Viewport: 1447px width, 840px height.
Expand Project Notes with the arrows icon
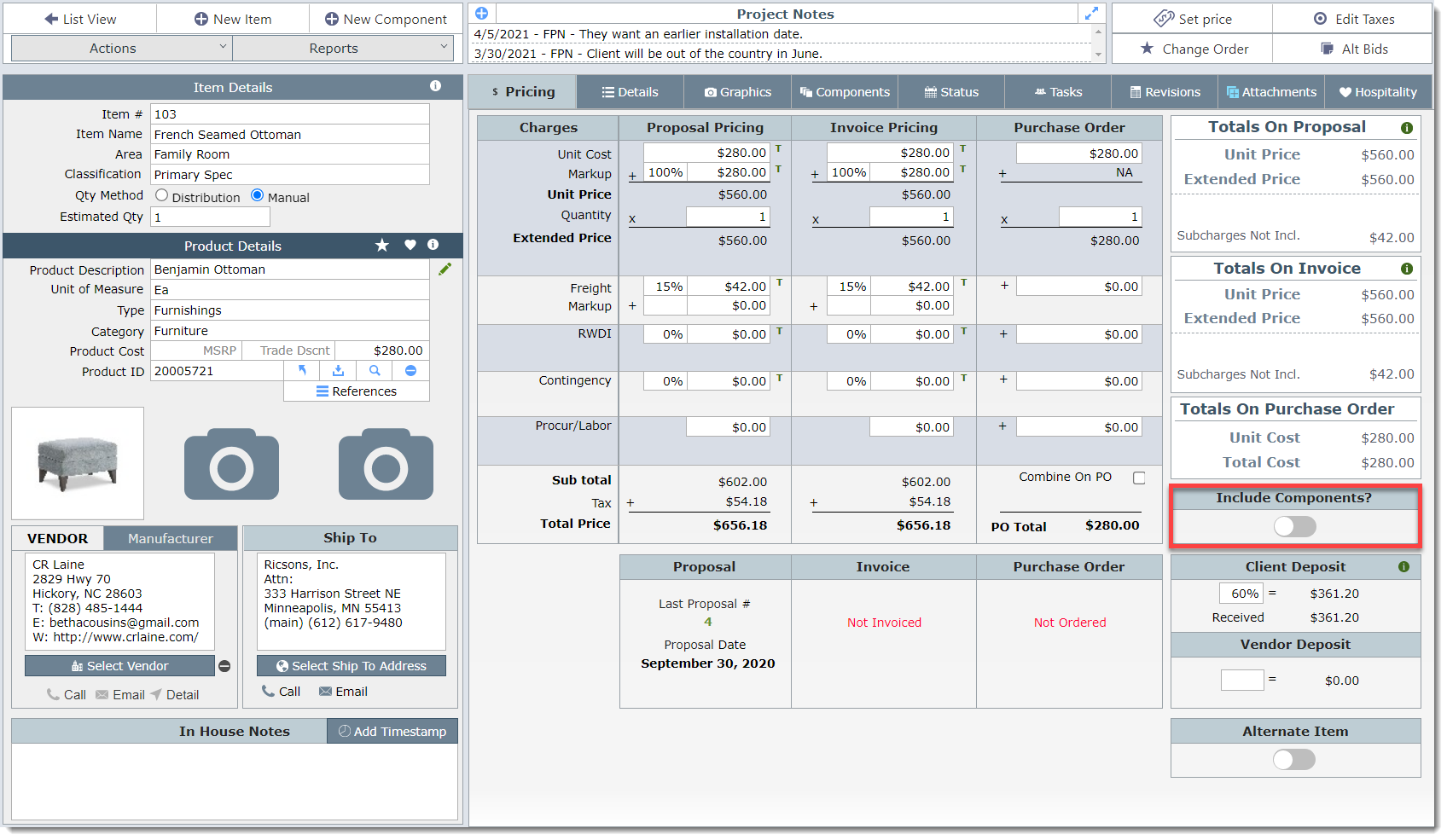coord(1091,14)
